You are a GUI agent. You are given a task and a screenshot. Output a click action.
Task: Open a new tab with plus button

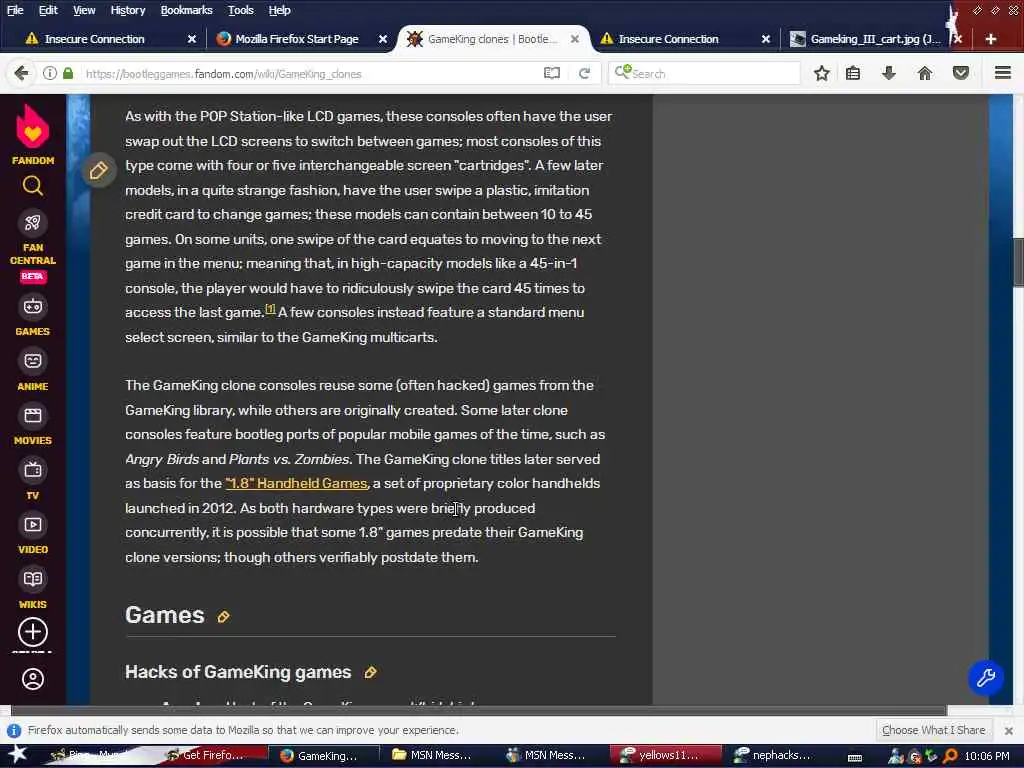pos(991,39)
